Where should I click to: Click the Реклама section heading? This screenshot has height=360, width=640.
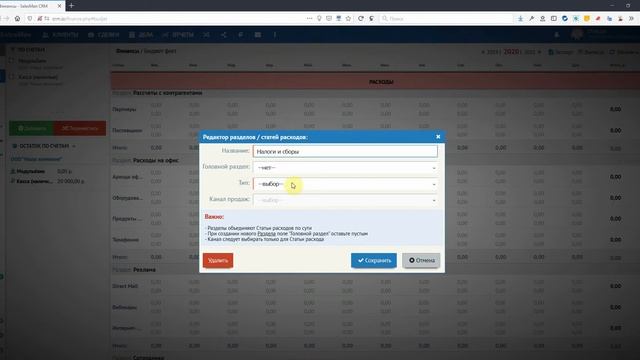click(144, 270)
